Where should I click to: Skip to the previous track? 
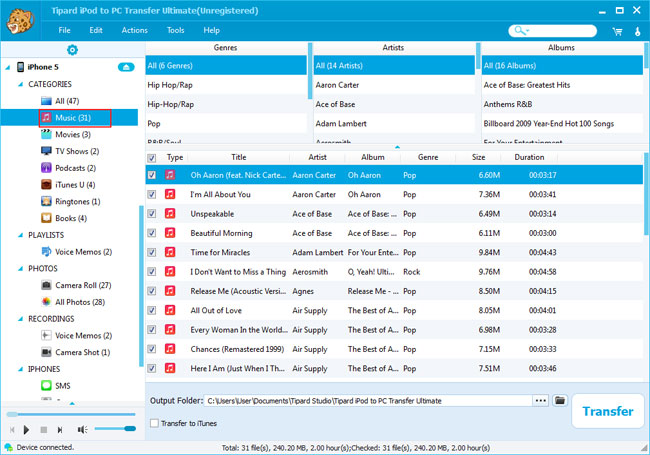coord(12,430)
